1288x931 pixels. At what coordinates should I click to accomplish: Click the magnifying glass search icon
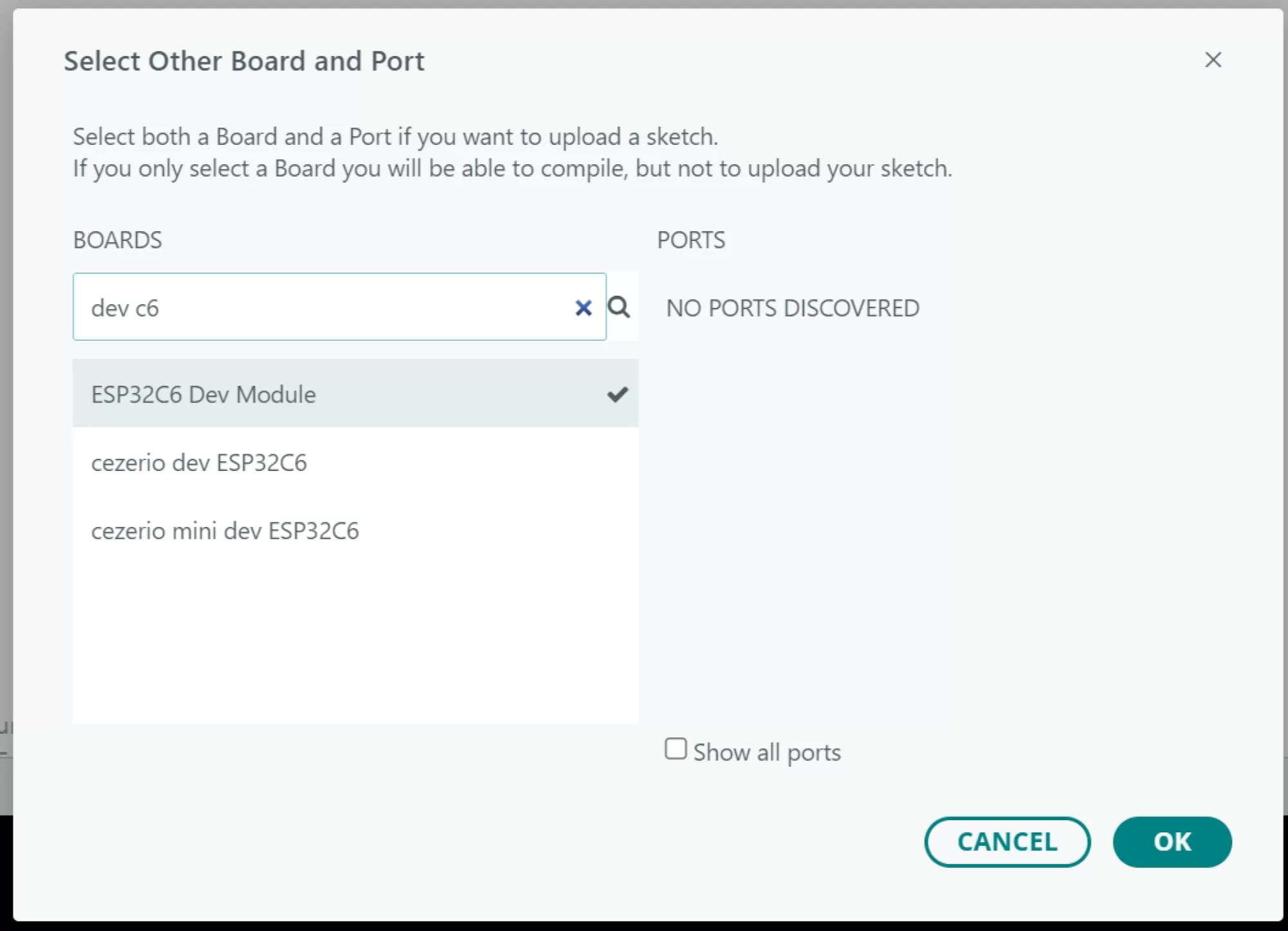(x=620, y=307)
